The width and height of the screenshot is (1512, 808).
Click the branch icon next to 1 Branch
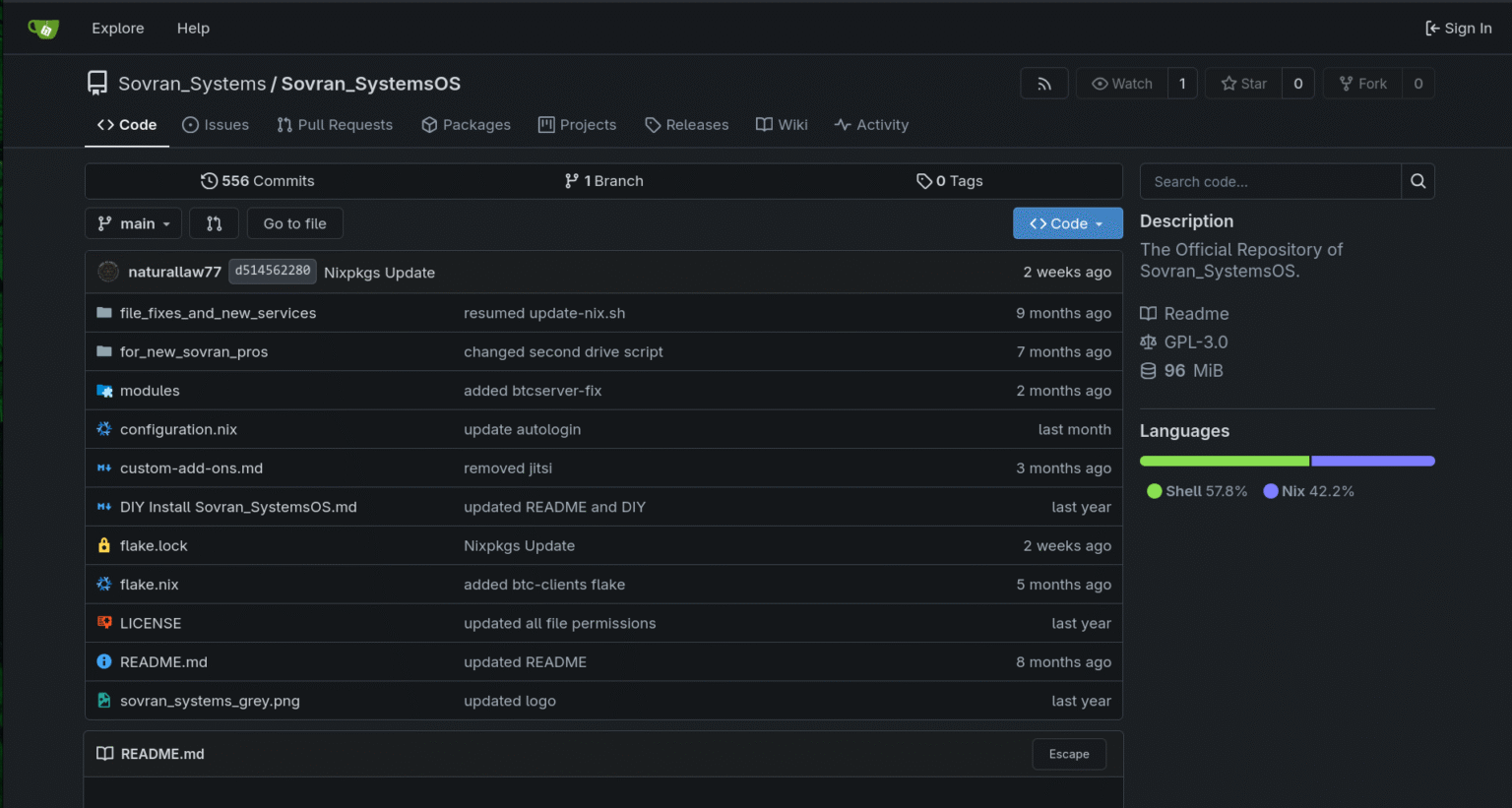(572, 181)
